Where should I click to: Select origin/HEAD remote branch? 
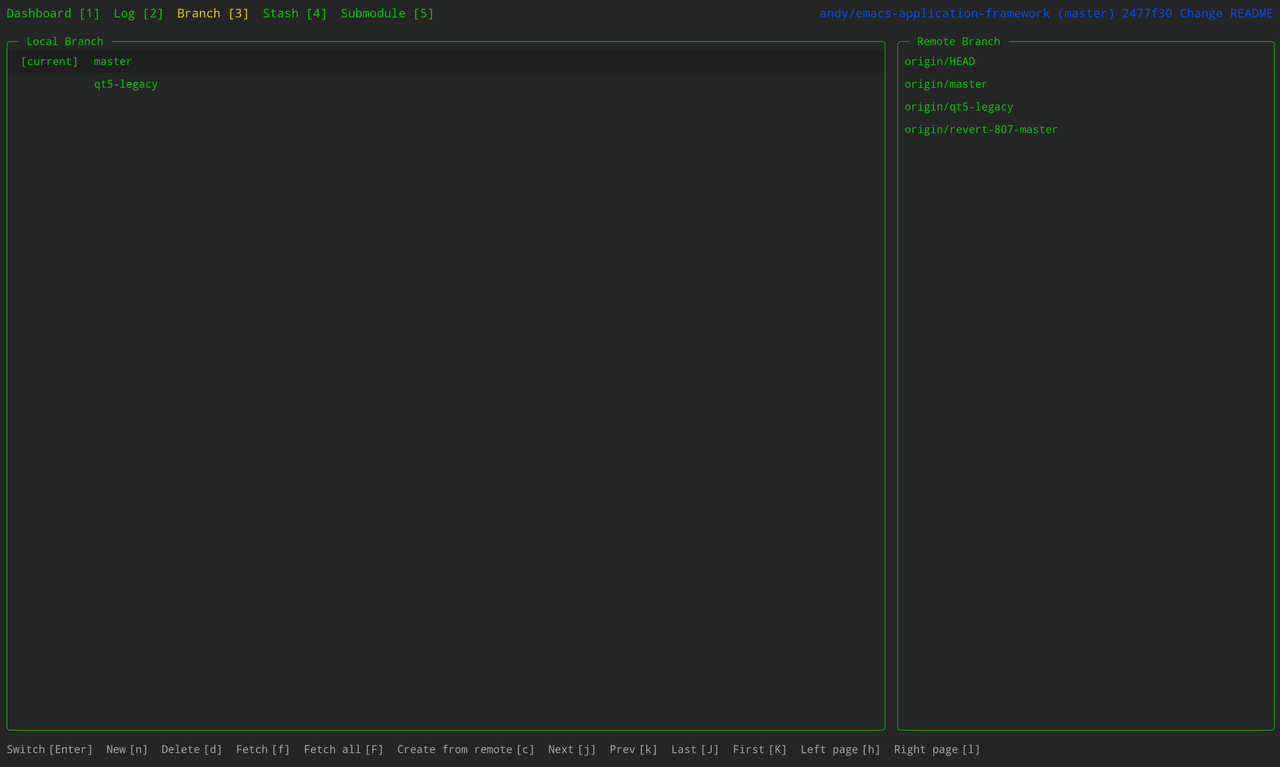[x=940, y=62]
